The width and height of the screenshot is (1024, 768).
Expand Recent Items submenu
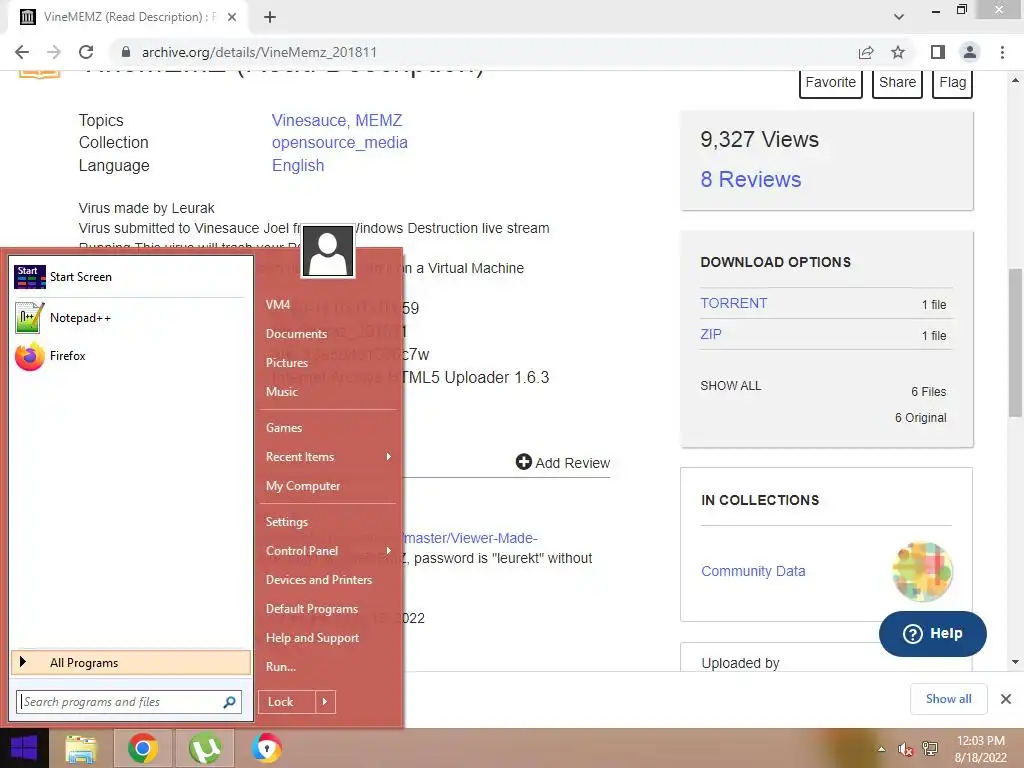(328, 457)
